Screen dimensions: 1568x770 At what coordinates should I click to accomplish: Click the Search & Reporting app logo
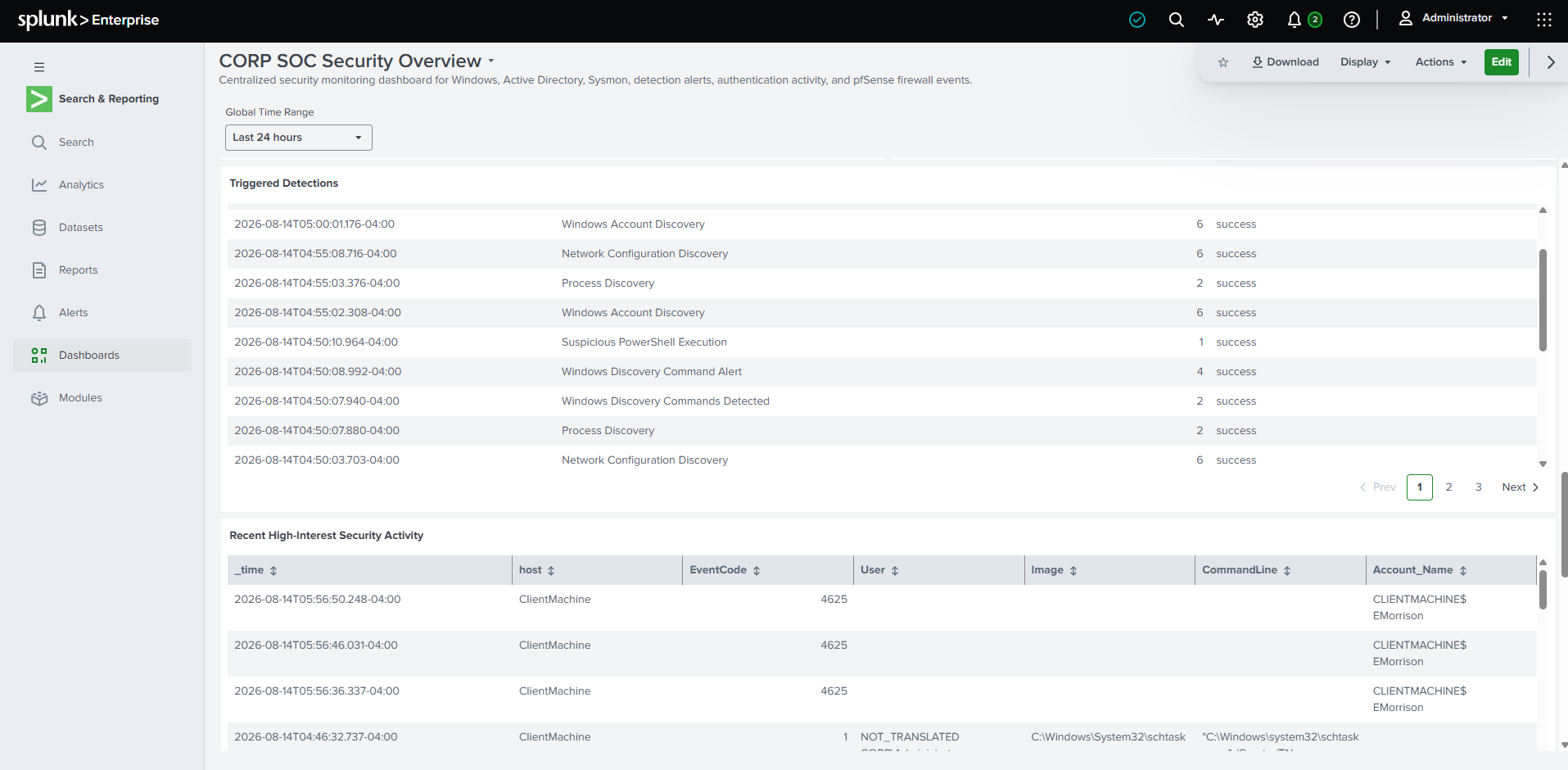(x=39, y=99)
